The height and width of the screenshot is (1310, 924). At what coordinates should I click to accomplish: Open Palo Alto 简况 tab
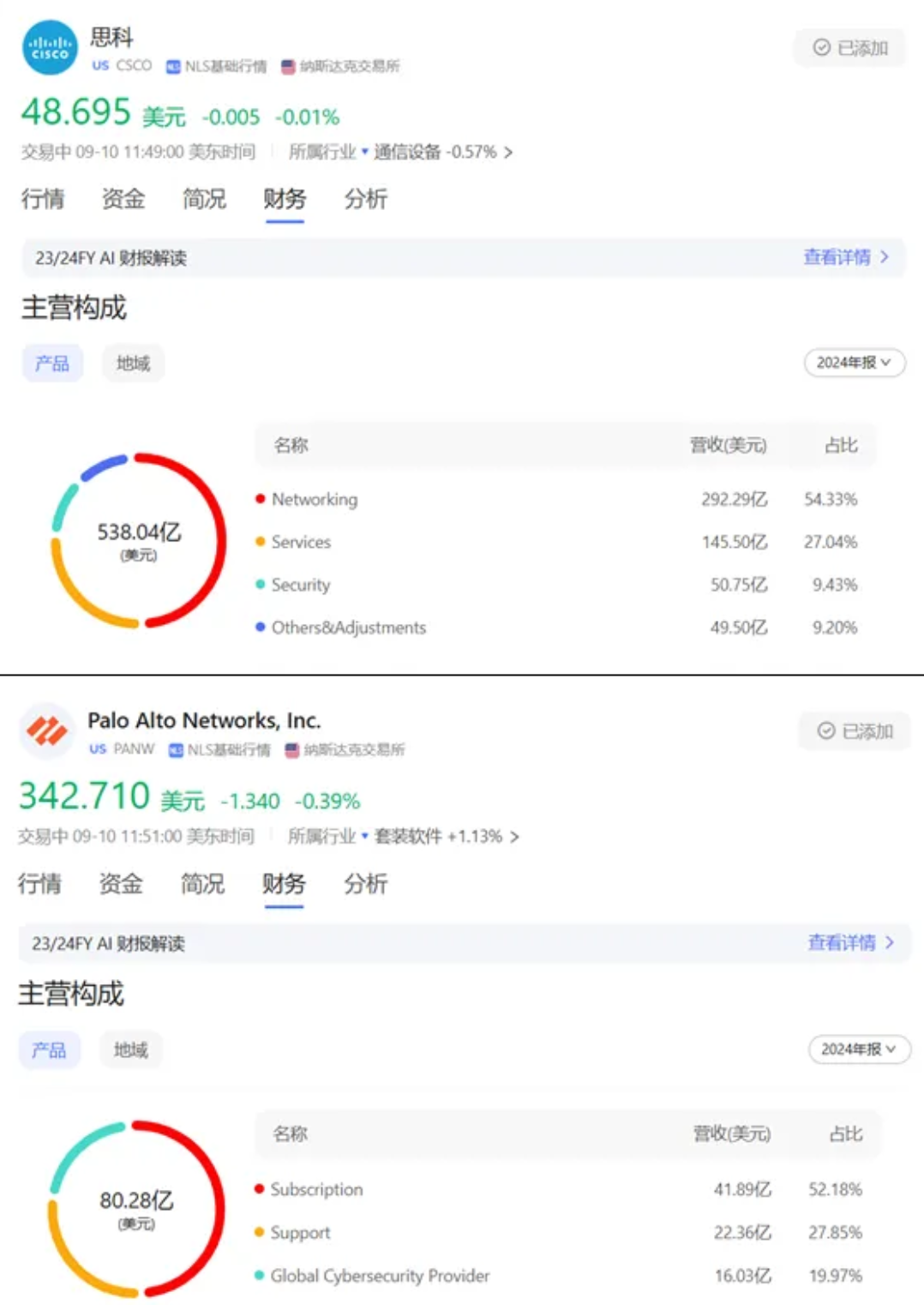202,884
